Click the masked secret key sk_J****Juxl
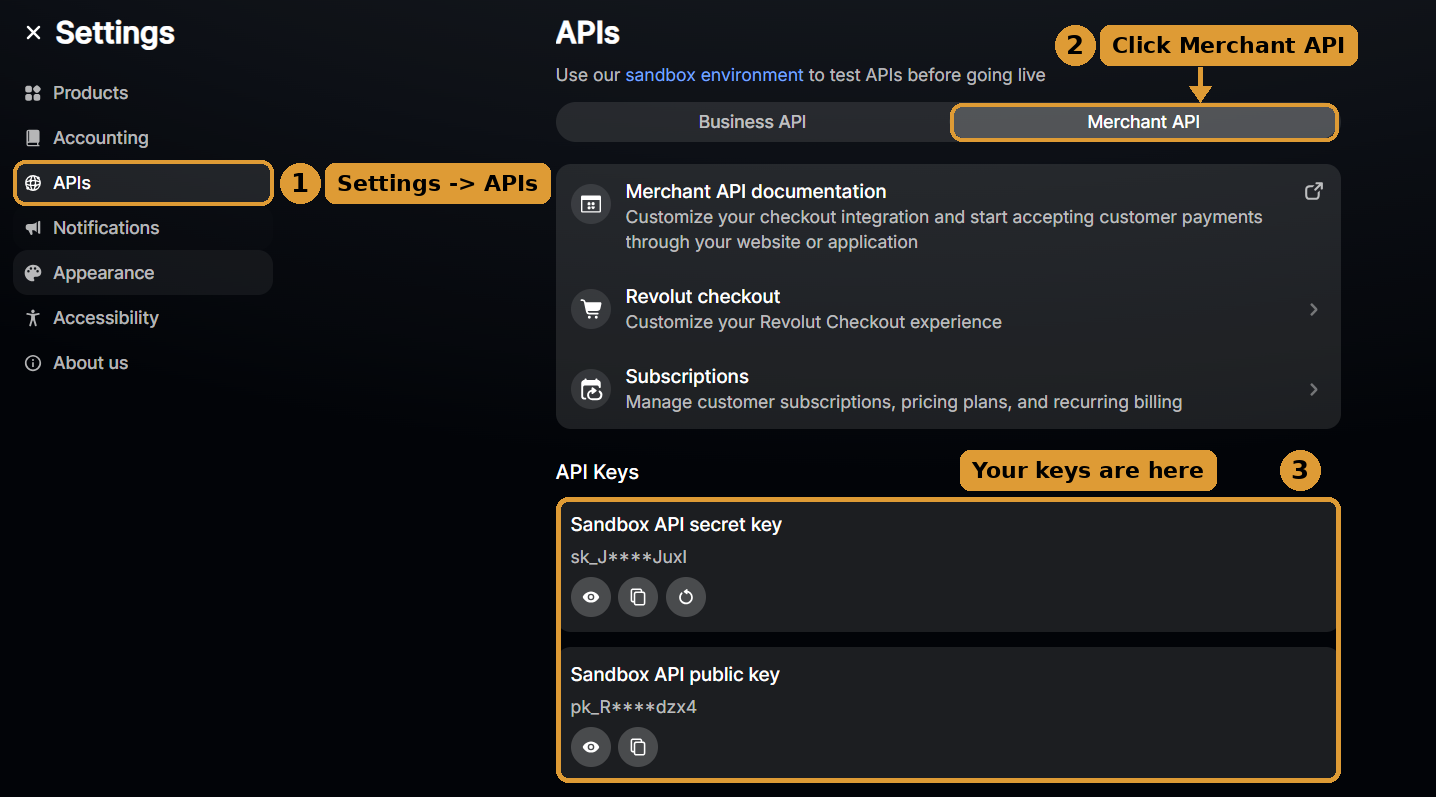1436x797 pixels. (x=629, y=557)
